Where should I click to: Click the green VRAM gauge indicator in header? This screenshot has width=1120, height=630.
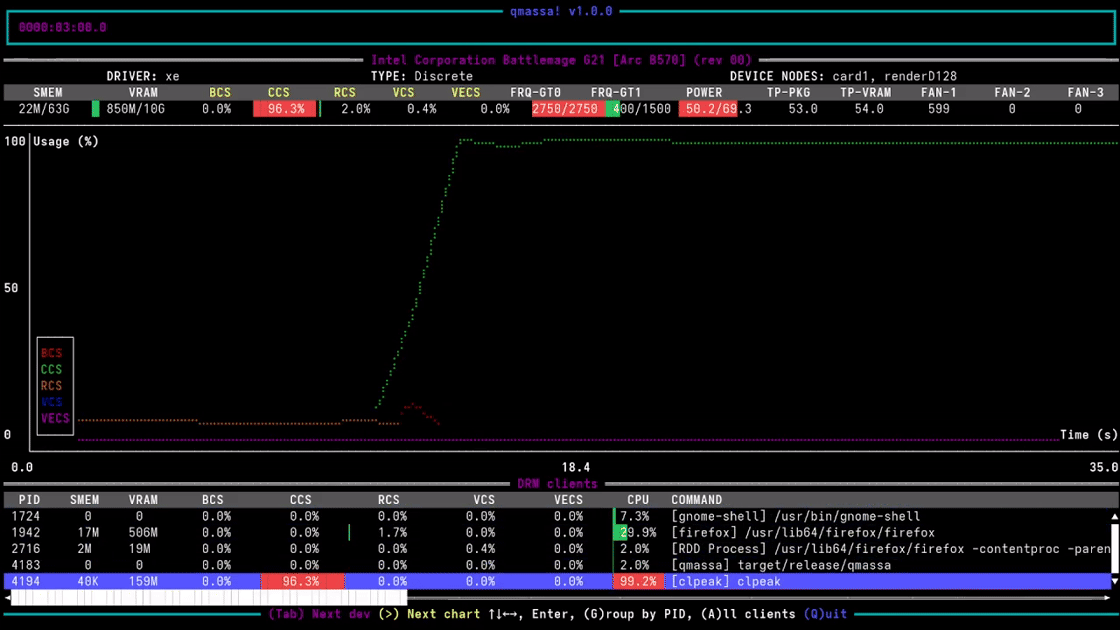tap(96, 110)
